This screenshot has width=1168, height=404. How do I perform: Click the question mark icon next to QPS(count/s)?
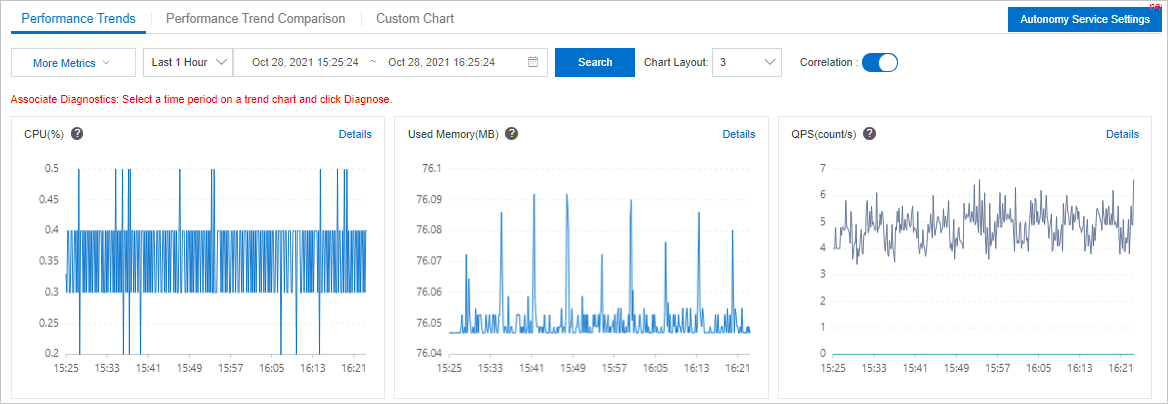869,134
